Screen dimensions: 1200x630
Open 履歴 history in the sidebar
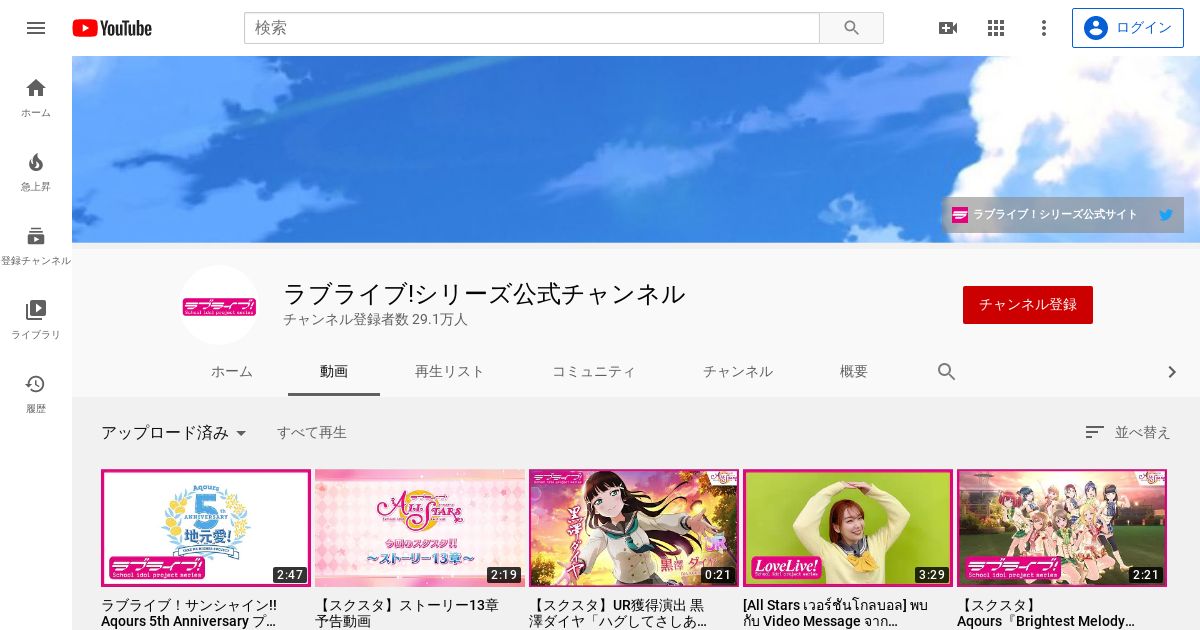point(36,394)
